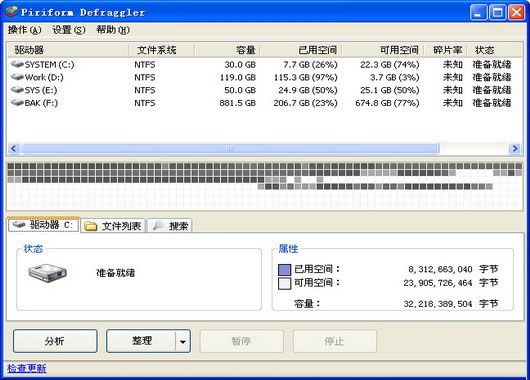Click the Defraggler logo in title bar
This screenshot has height=380, width=530.
11,12
